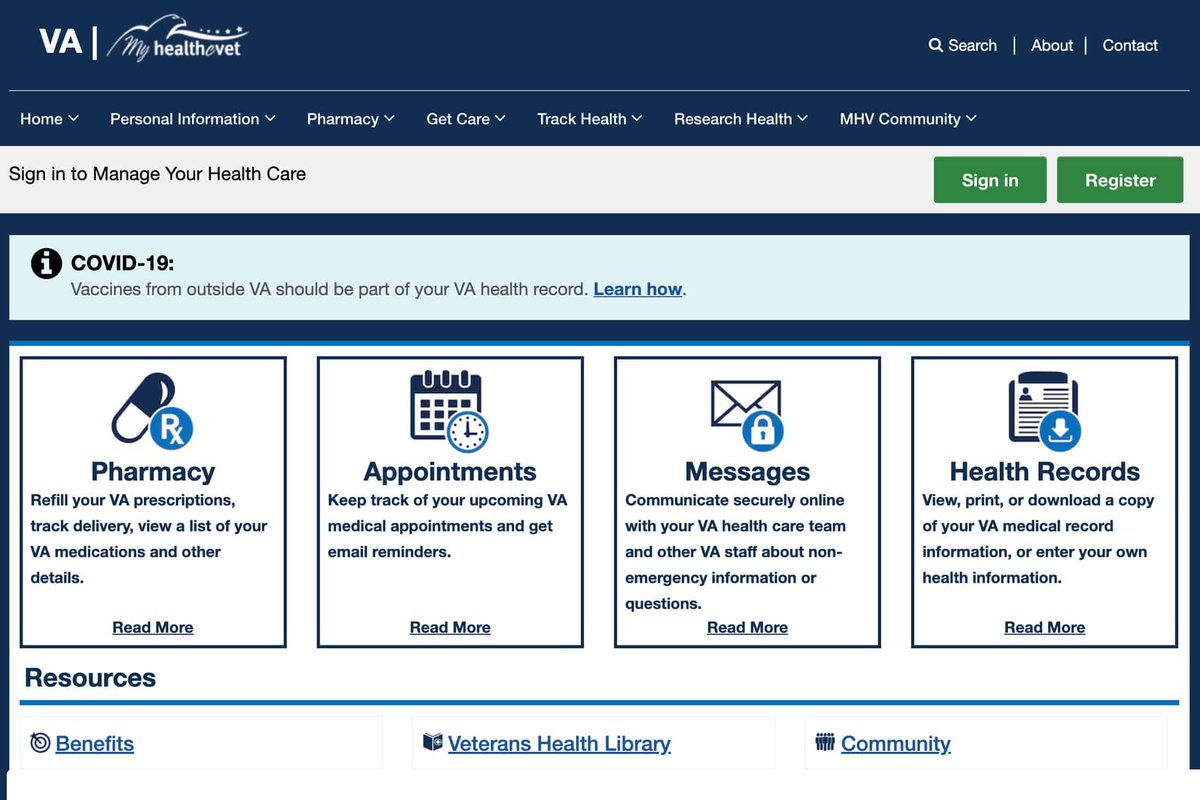Click the COVID-19 info circle icon
The height and width of the screenshot is (800, 1200).
click(x=46, y=264)
